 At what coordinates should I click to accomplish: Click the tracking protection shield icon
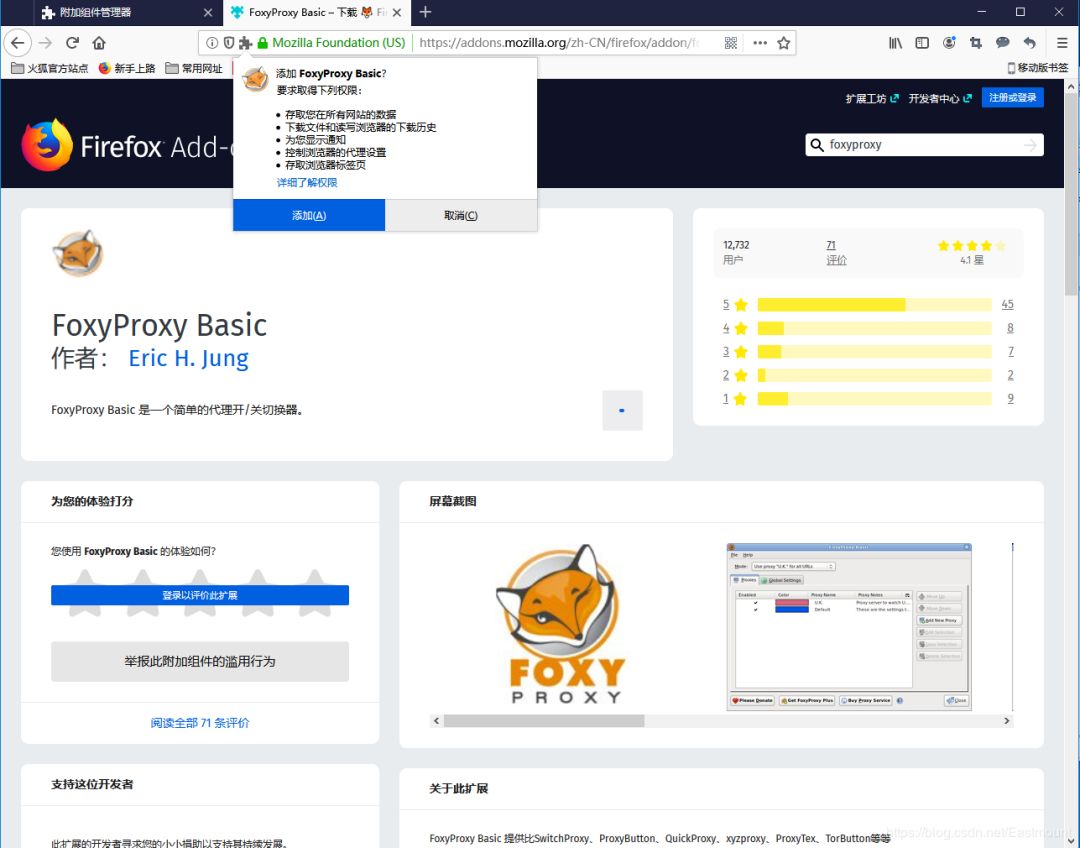click(231, 43)
